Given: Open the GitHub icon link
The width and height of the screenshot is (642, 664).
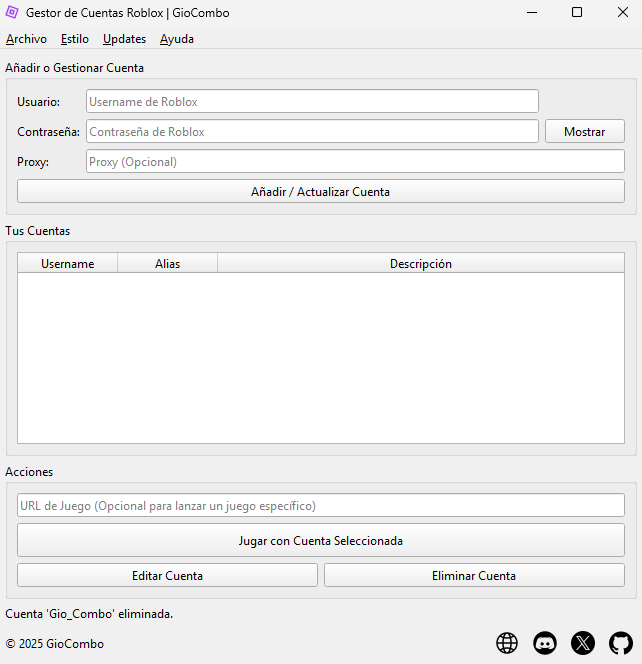Looking at the screenshot, I should pos(621,643).
